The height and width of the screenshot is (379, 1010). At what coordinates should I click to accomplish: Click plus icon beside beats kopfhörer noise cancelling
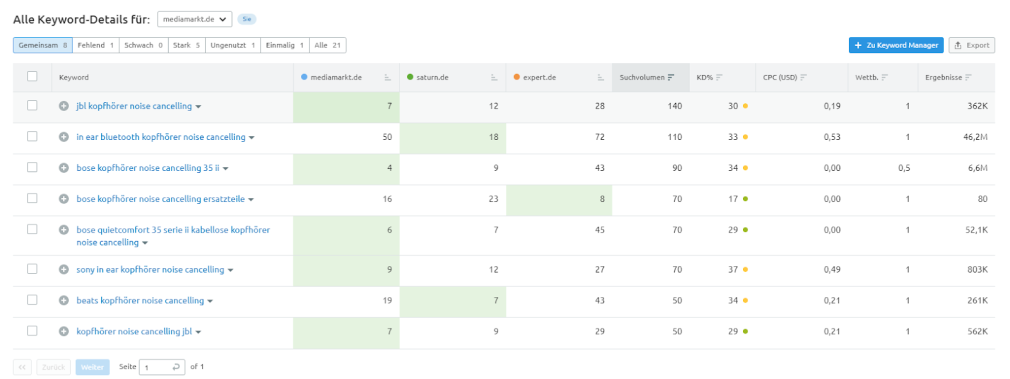coord(64,300)
